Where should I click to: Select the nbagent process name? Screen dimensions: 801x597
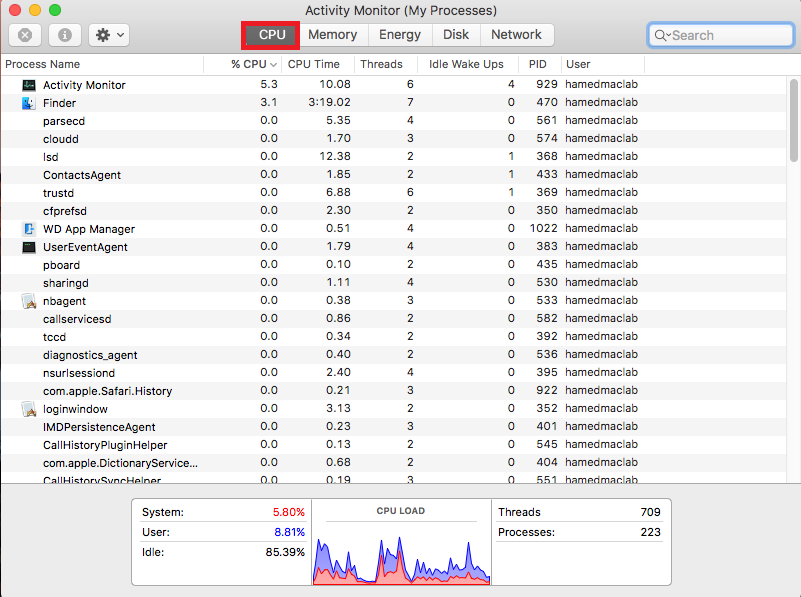pos(64,301)
